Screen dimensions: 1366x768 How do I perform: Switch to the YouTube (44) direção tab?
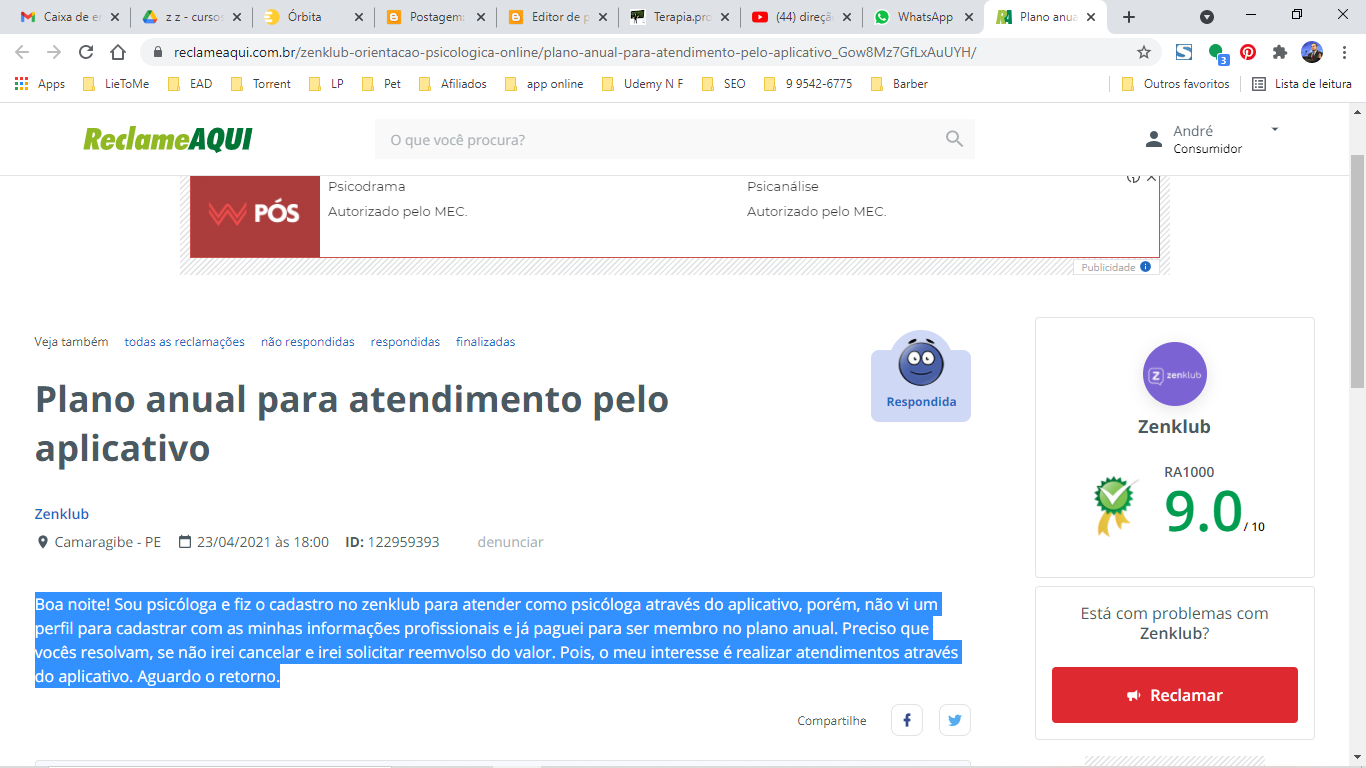tap(800, 17)
